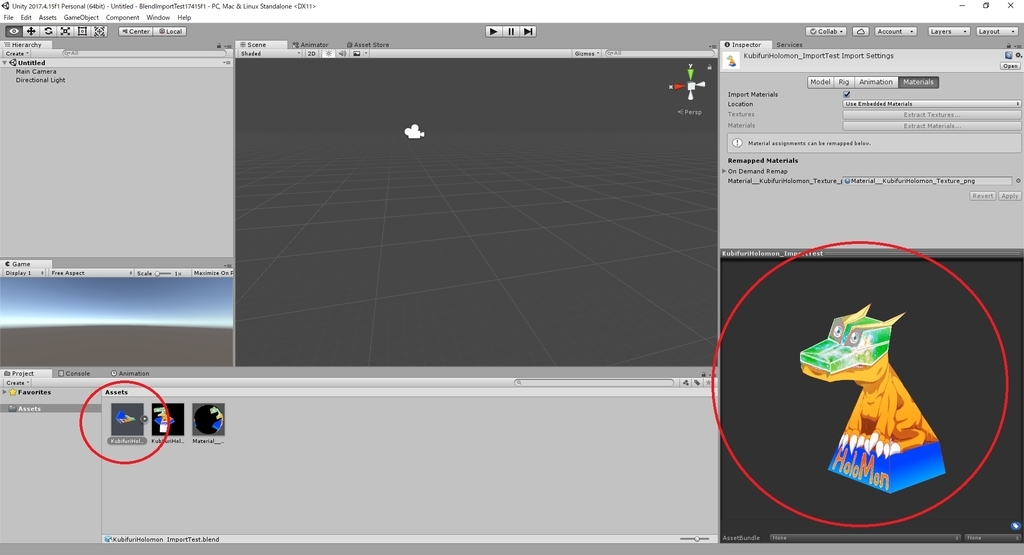Toggle 2D scene view mode
The height and width of the screenshot is (555, 1024).
point(312,54)
